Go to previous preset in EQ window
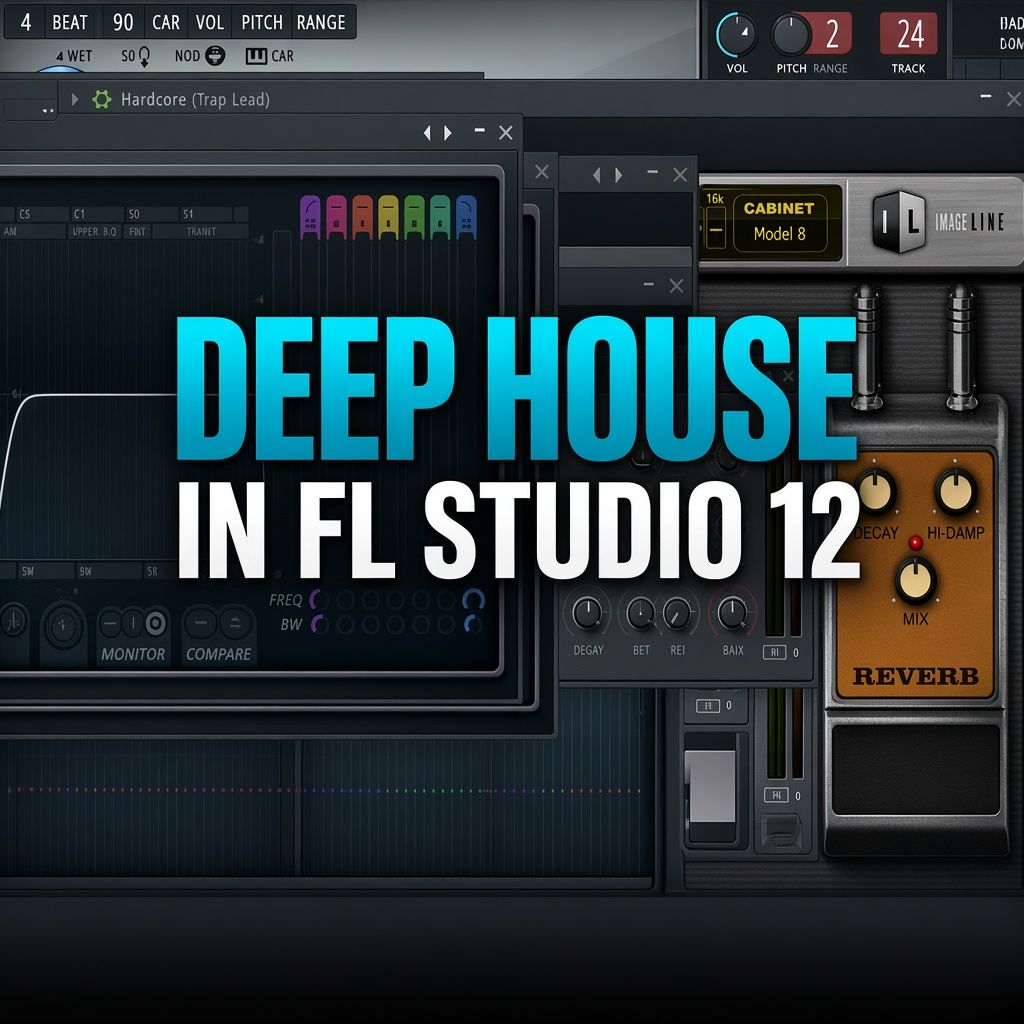 (427, 133)
